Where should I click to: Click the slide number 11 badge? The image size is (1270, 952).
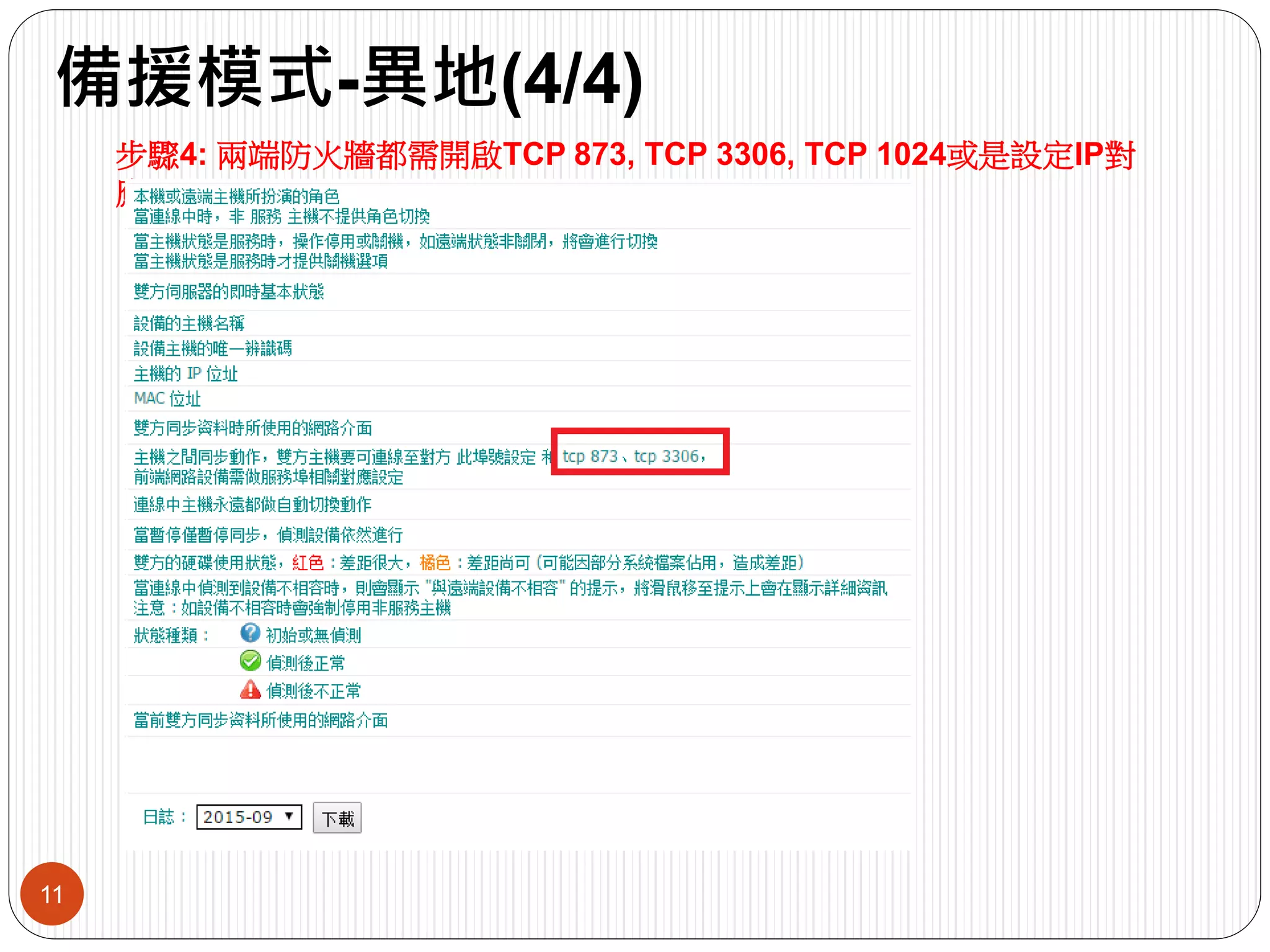click(52, 894)
